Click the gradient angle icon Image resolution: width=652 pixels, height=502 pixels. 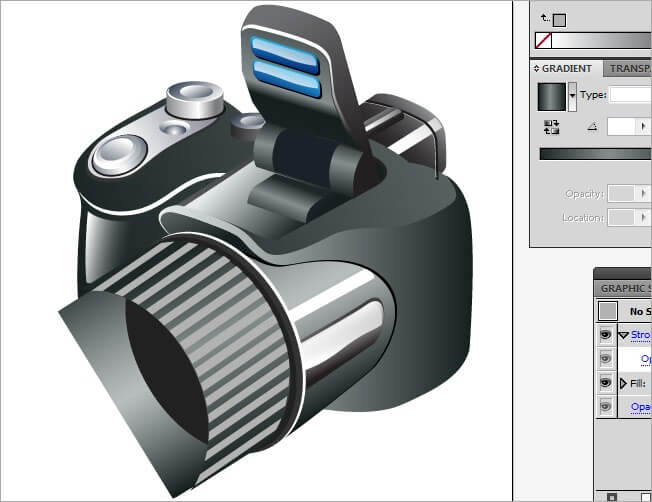593,127
